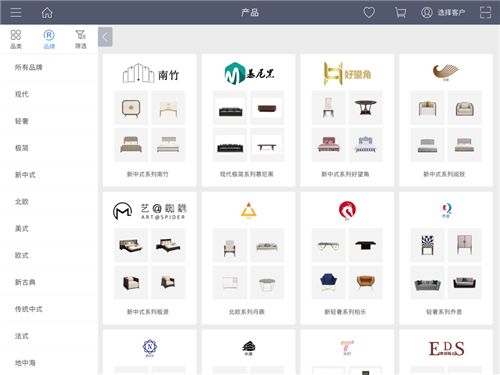Open the 筛选 filter tab
Image resolution: width=500 pixels, height=375 pixels.
[81, 39]
